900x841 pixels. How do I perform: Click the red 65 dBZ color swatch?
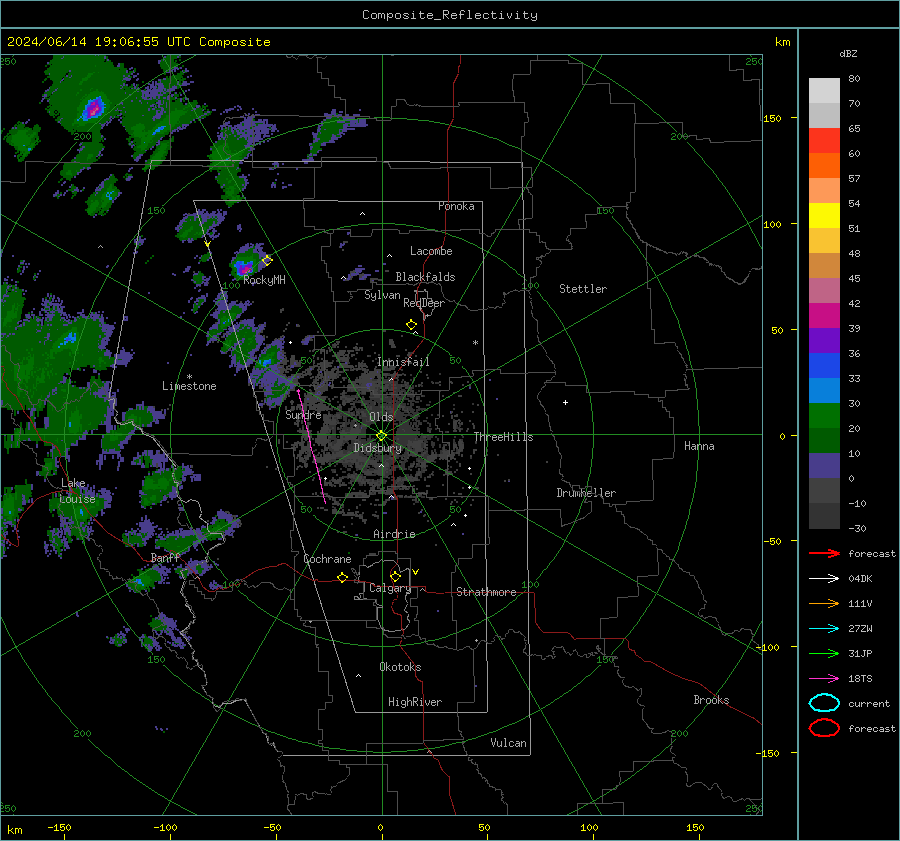(x=824, y=141)
